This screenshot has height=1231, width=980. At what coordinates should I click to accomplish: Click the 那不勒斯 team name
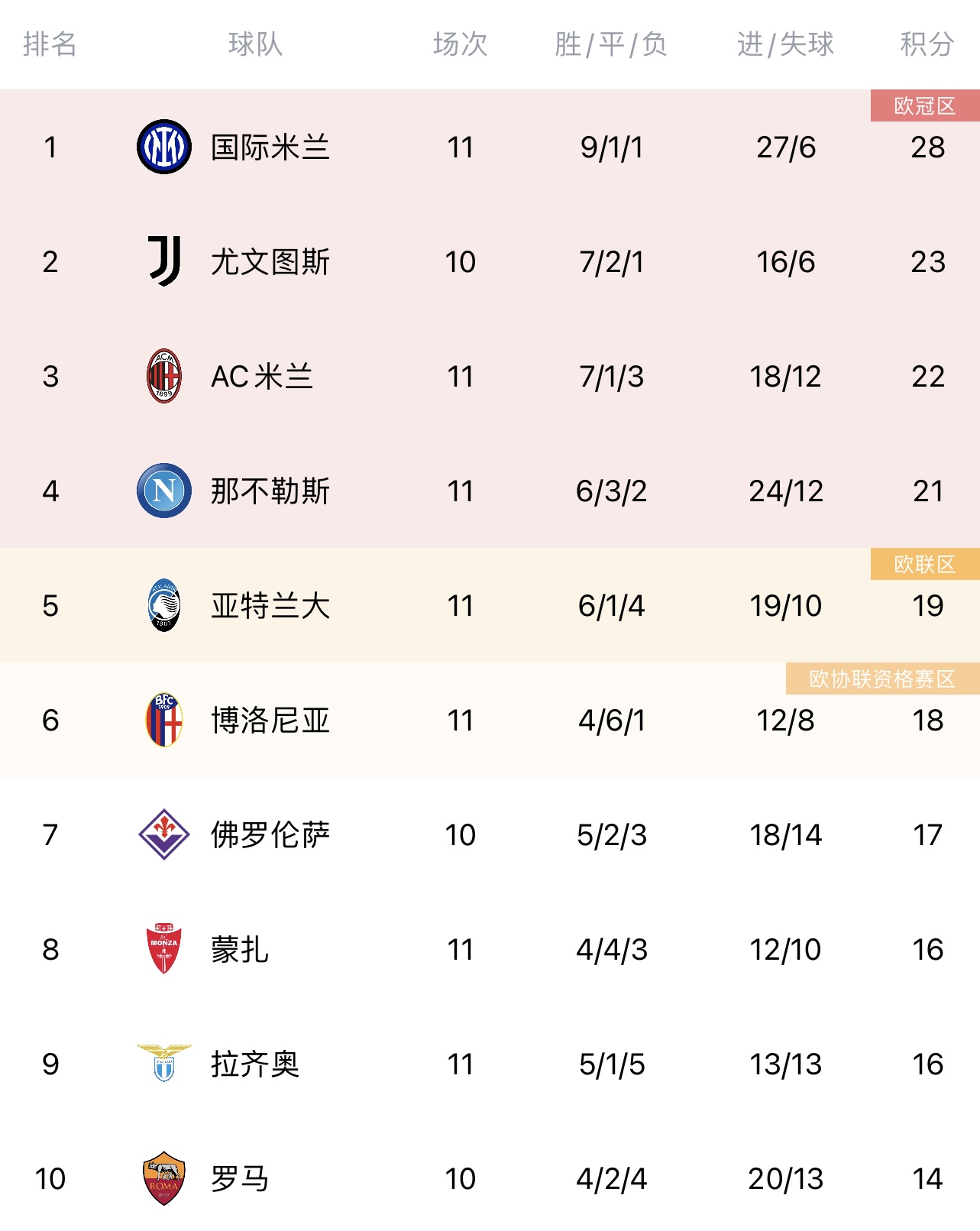pyautogui.click(x=270, y=491)
